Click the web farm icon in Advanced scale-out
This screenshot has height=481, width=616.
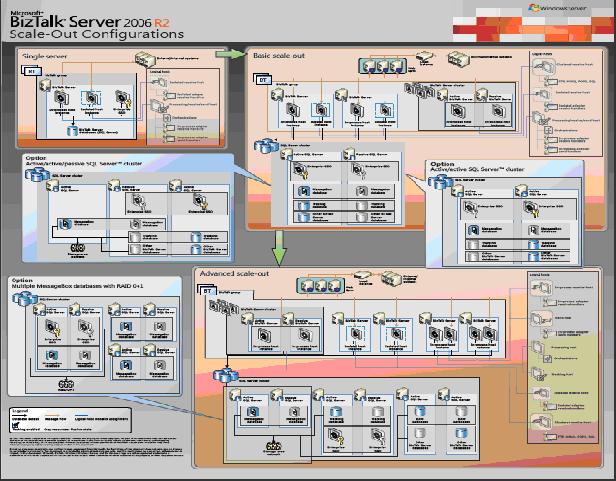(321, 285)
